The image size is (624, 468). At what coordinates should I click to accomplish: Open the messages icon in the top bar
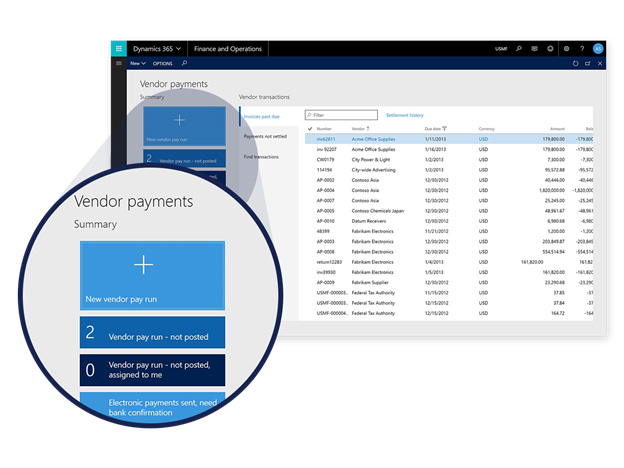pyautogui.click(x=534, y=49)
